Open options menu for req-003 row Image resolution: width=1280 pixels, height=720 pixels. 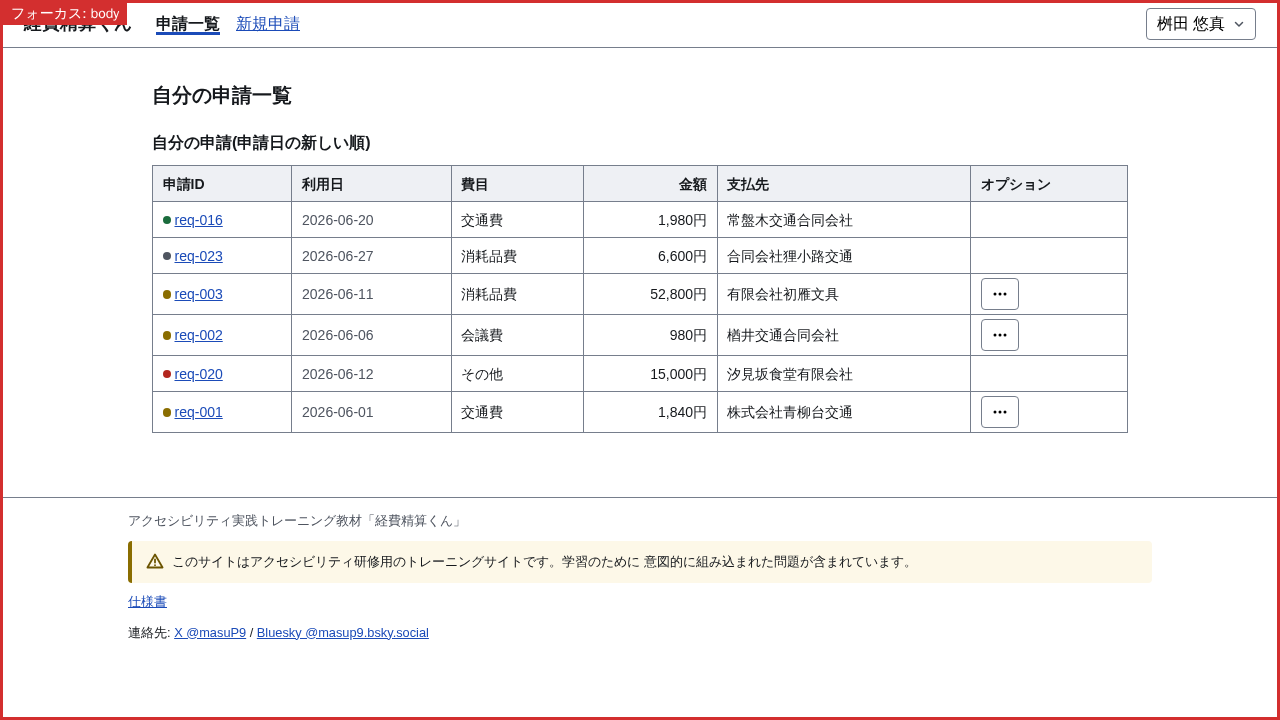(999, 294)
